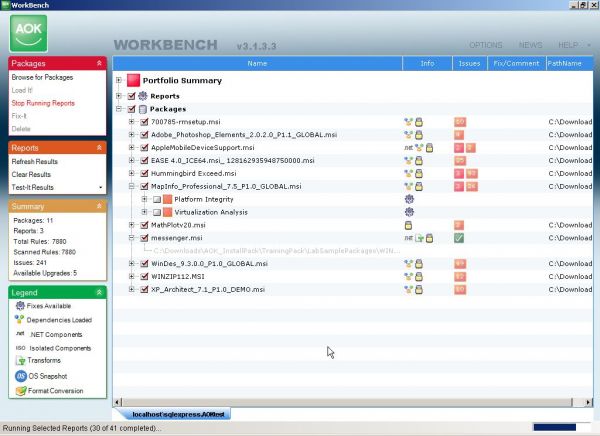
Task: Uncheck 700785-rmsetup.msi checkbox
Action: 144,122
